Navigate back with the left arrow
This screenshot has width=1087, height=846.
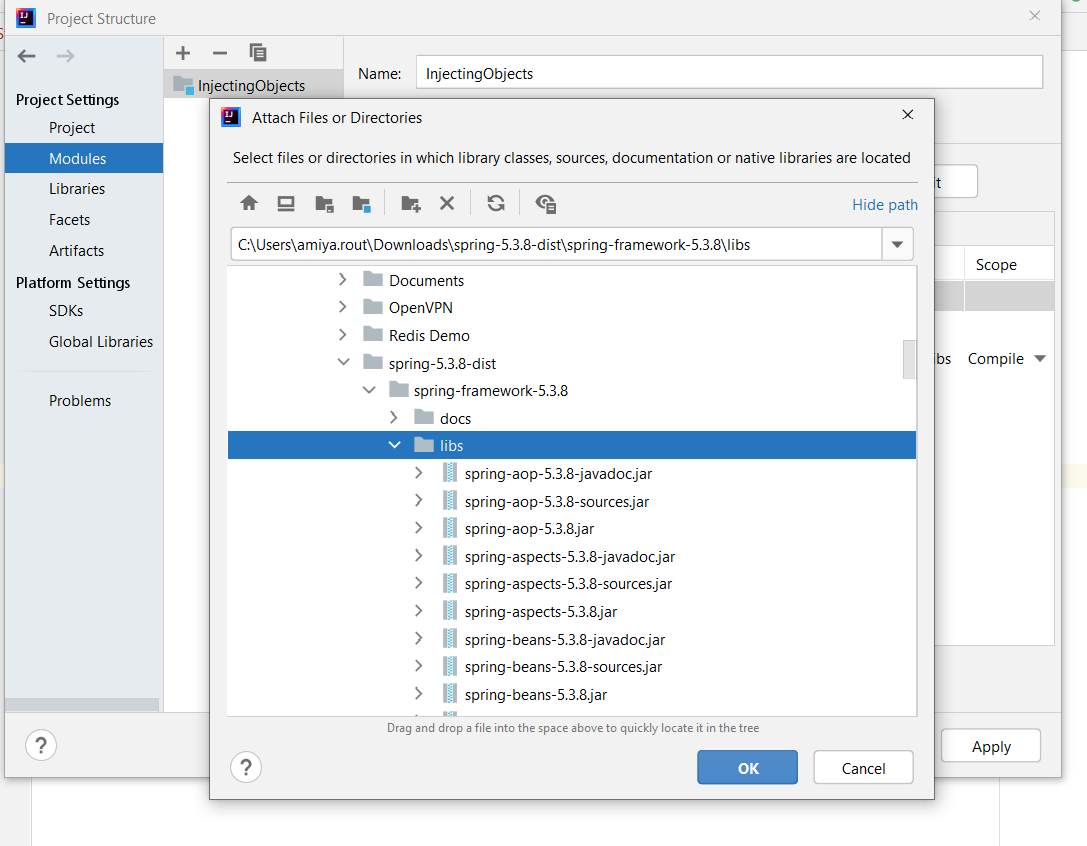[x=26, y=55]
